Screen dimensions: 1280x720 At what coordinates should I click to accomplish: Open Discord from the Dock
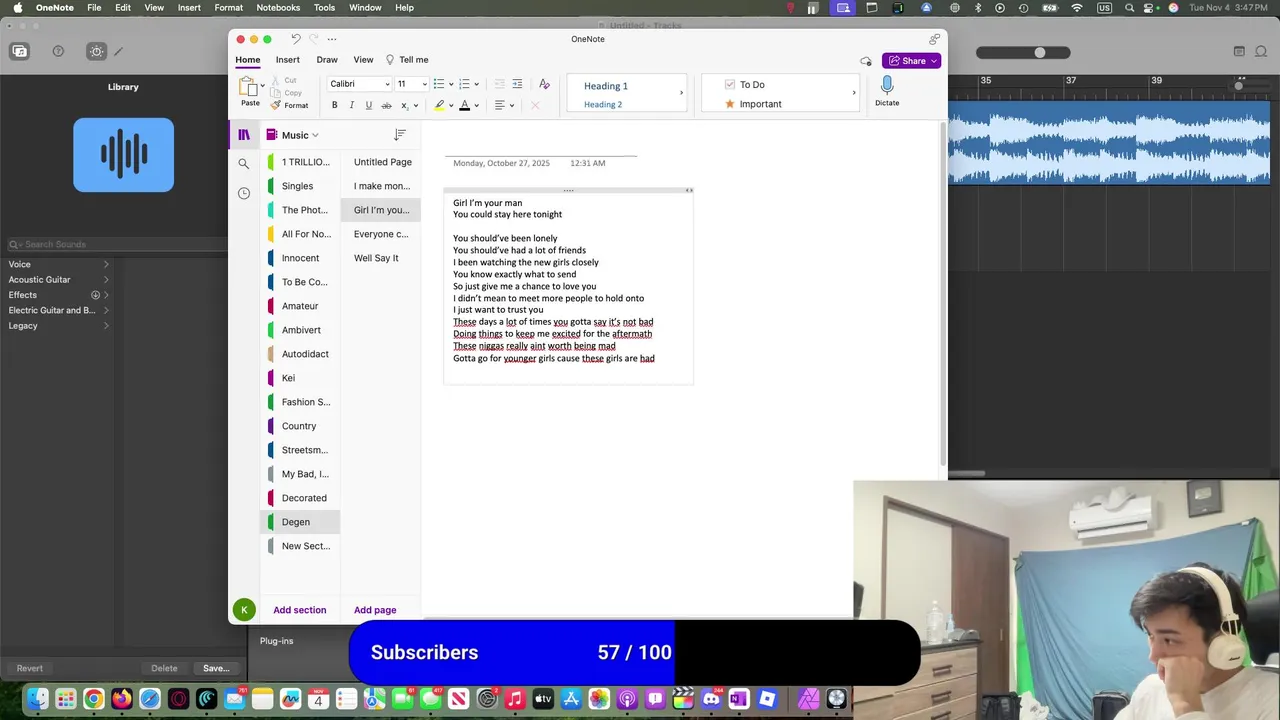[x=711, y=699]
